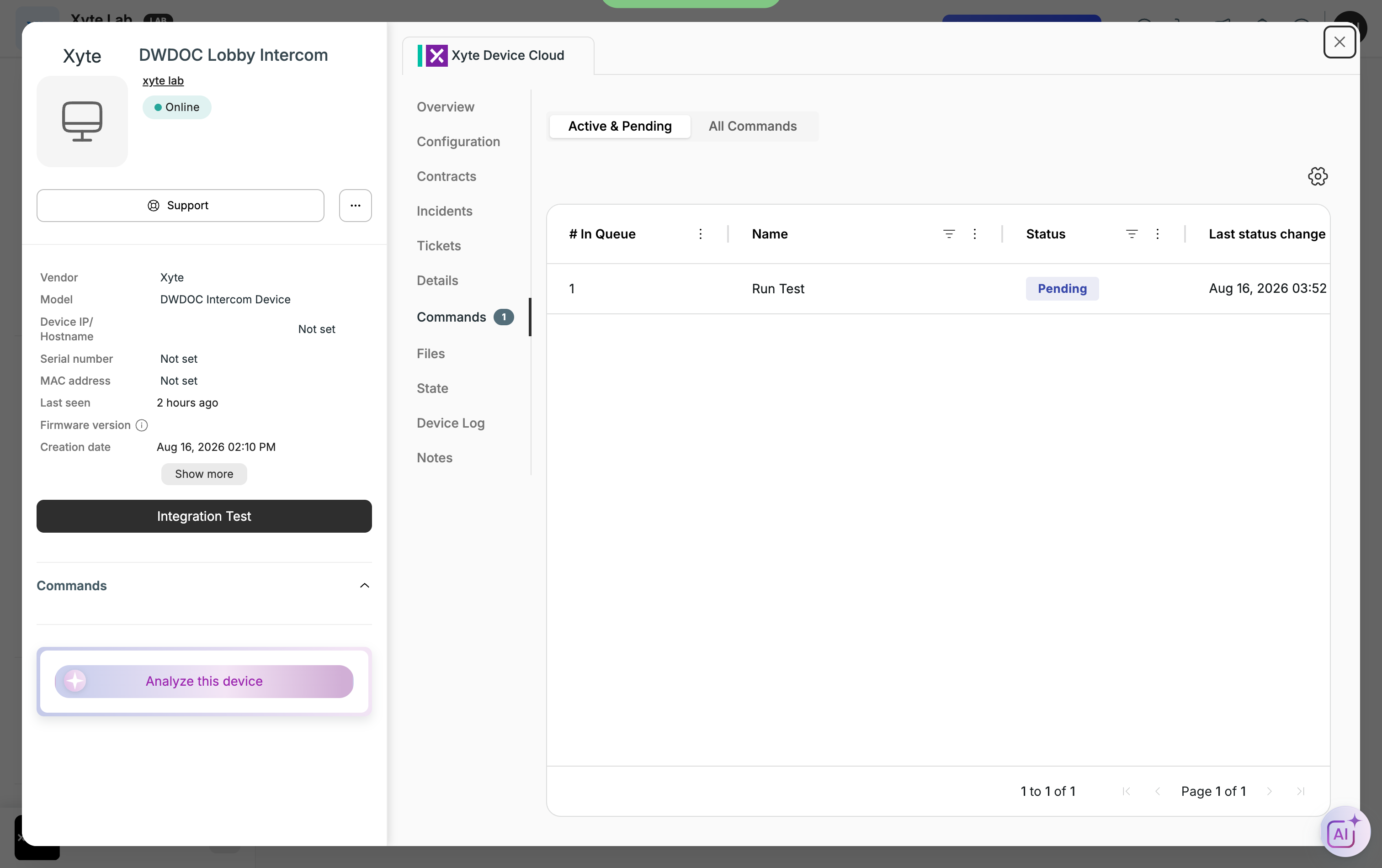This screenshot has width=1382, height=868.
Task: Click the '1 to 1 of 1' row count
Action: click(x=1047, y=791)
